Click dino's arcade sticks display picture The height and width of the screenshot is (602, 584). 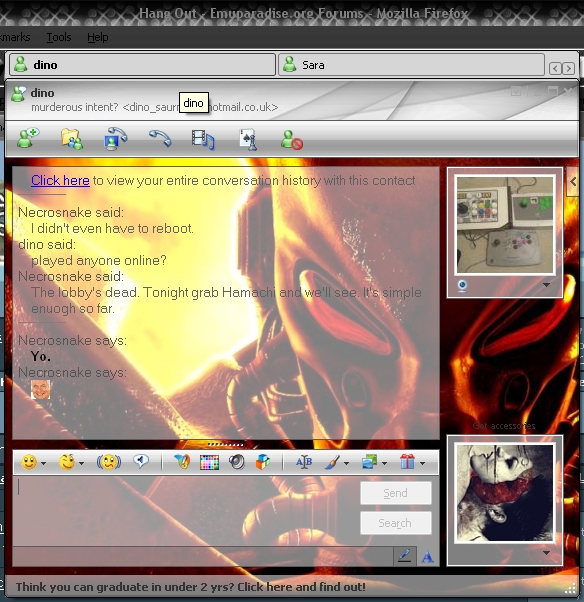click(505, 225)
